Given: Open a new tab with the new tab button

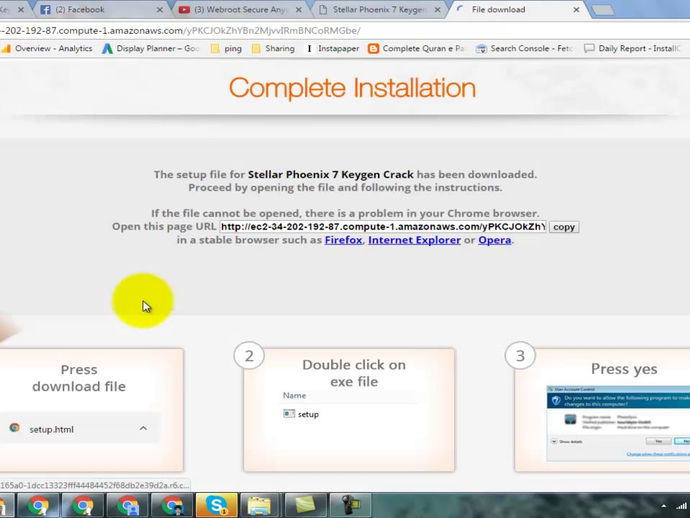Looking at the screenshot, I should click(x=603, y=10).
